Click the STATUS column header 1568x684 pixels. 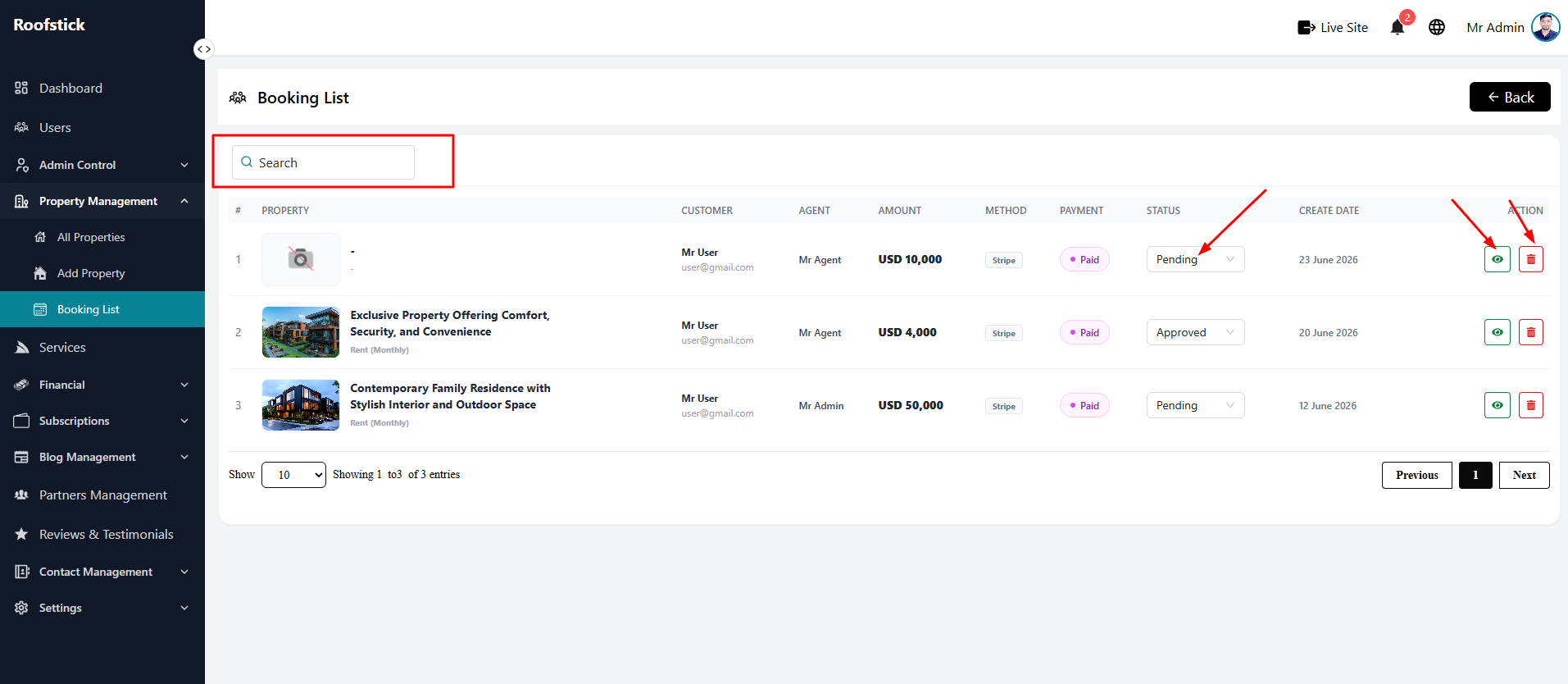click(1163, 211)
